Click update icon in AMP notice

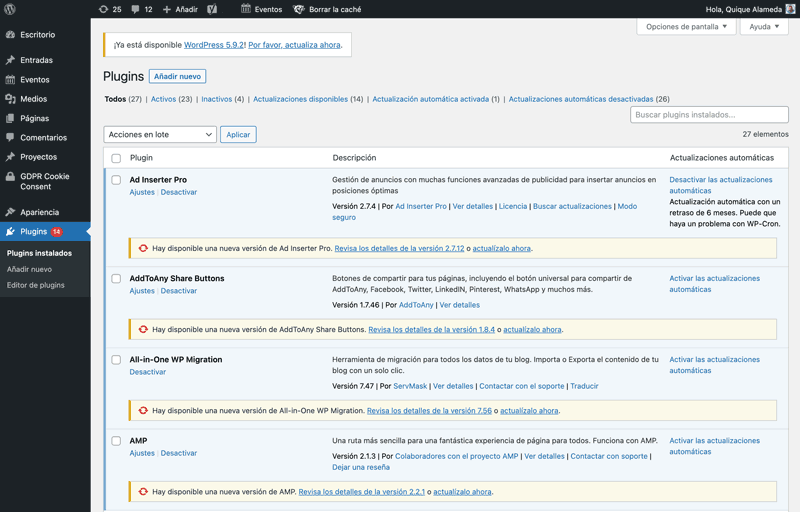click(143, 492)
